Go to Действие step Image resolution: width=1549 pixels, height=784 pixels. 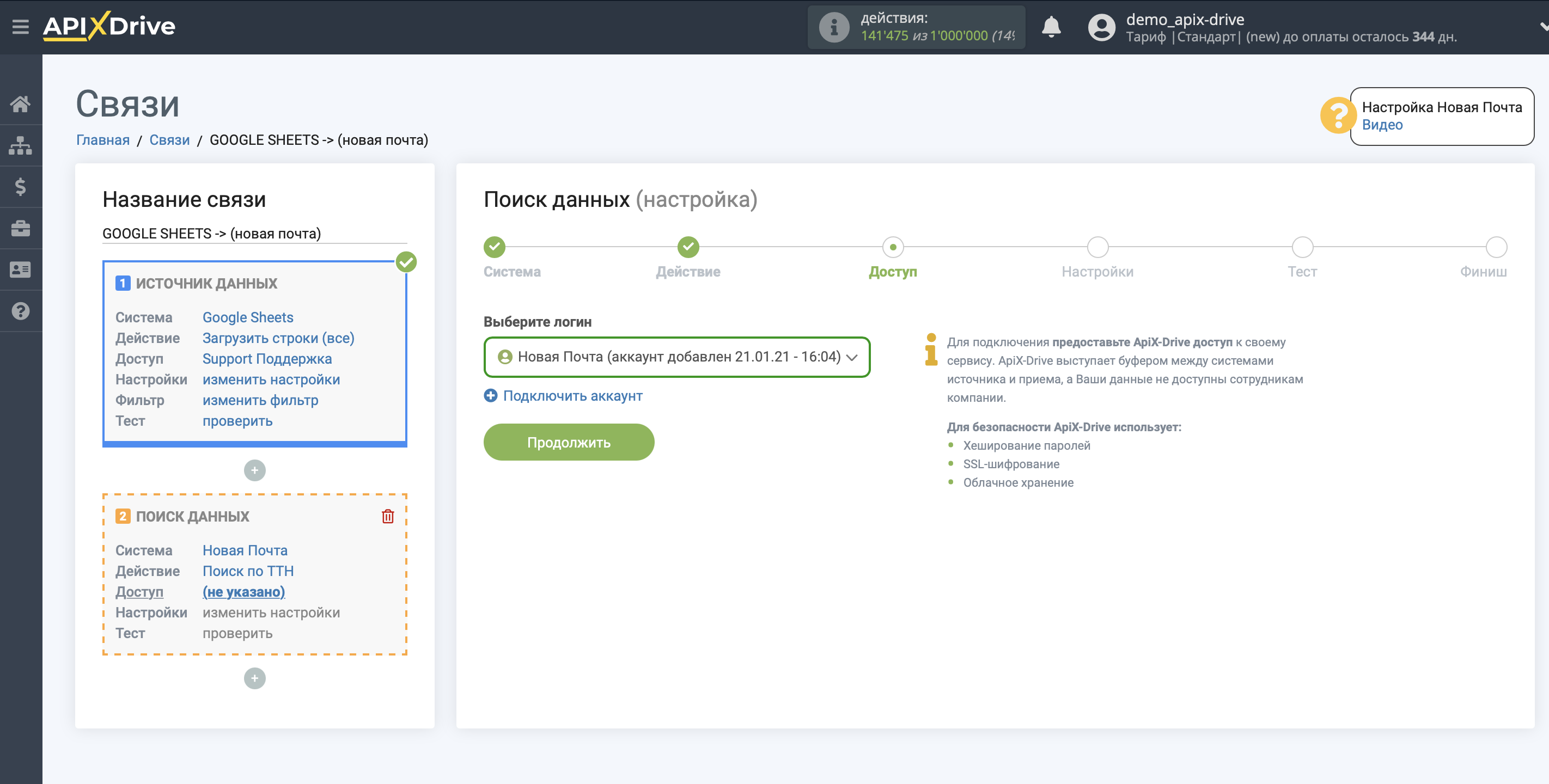pos(688,247)
